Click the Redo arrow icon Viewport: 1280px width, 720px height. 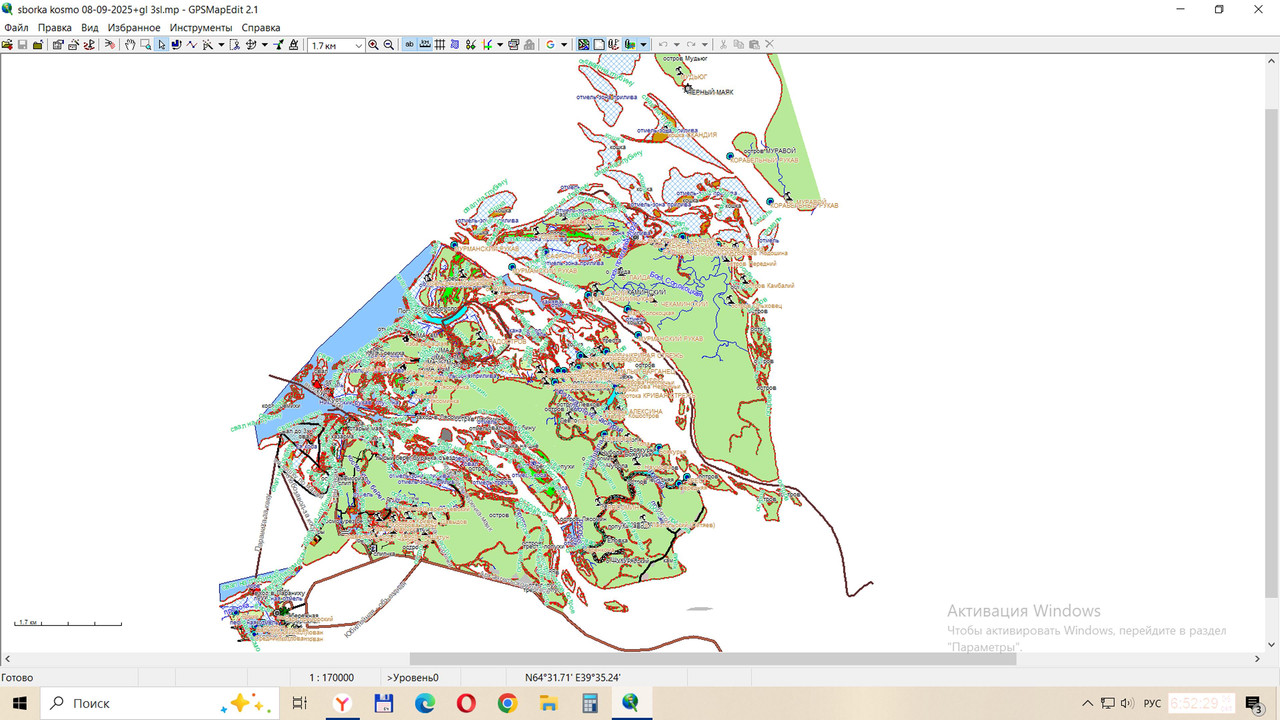(x=691, y=45)
